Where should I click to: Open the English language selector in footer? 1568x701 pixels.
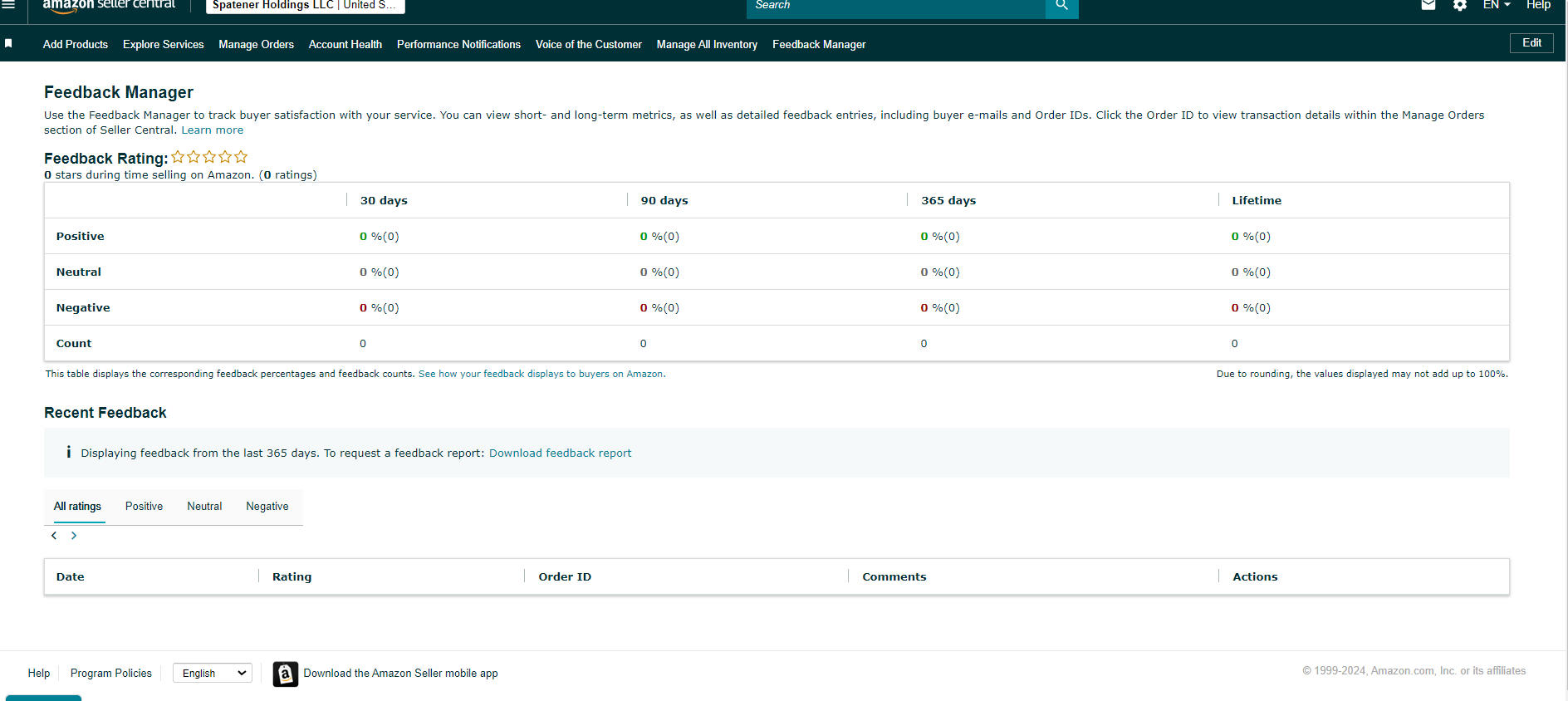(x=213, y=673)
